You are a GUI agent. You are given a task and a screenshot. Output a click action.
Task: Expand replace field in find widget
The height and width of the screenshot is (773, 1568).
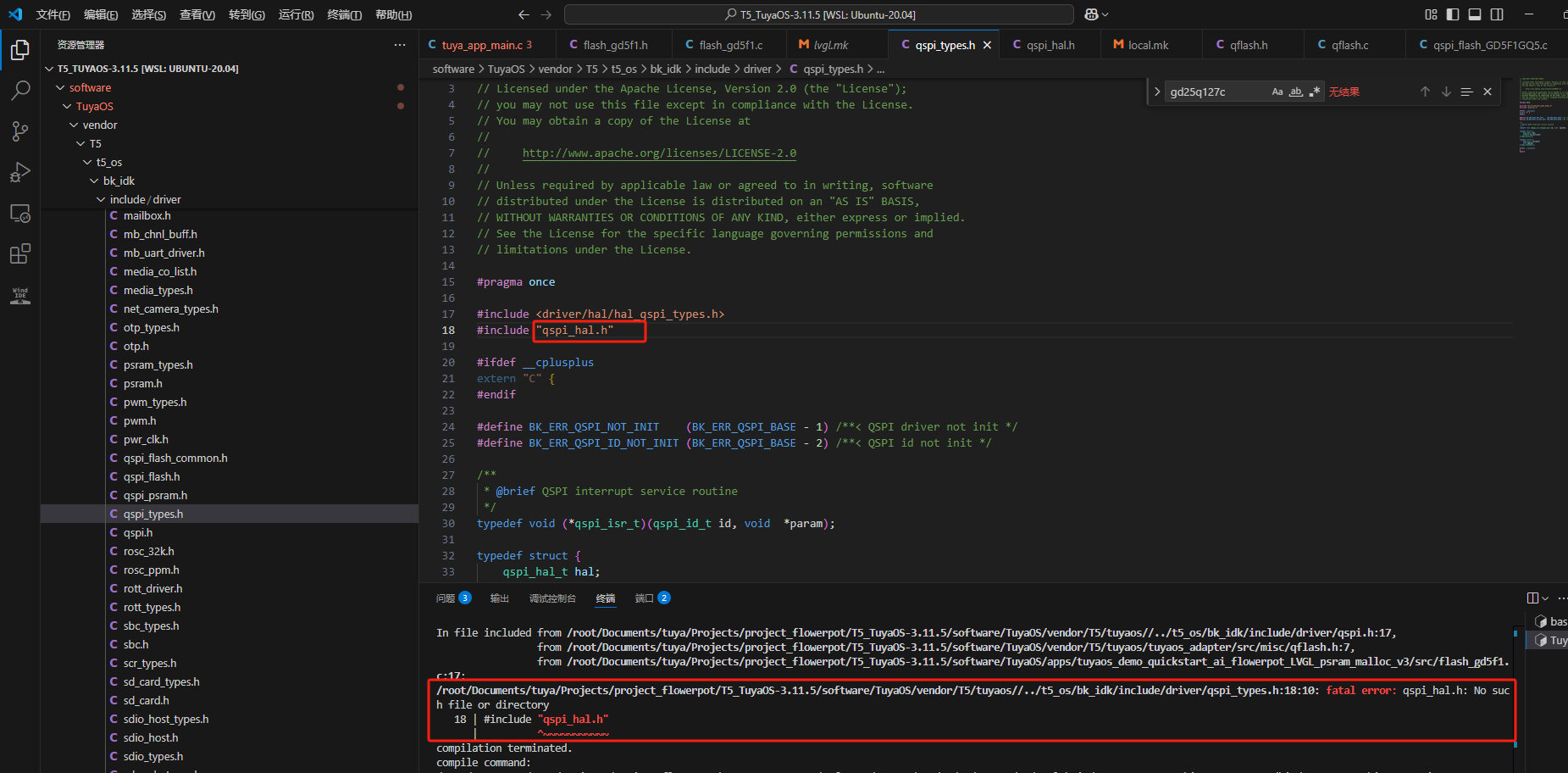[x=1157, y=92]
